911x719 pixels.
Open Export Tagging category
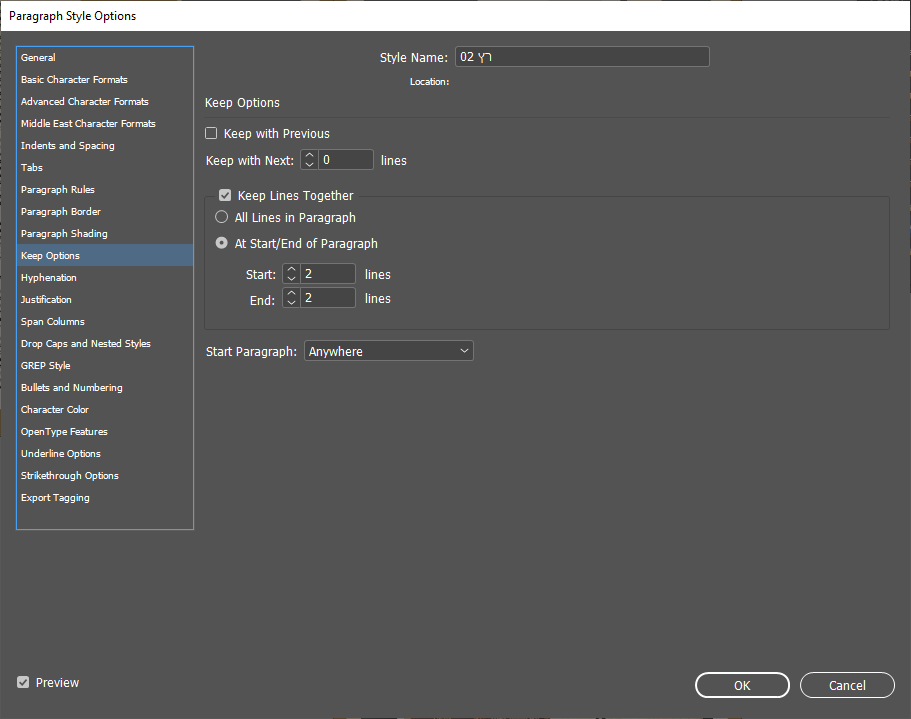point(105,498)
